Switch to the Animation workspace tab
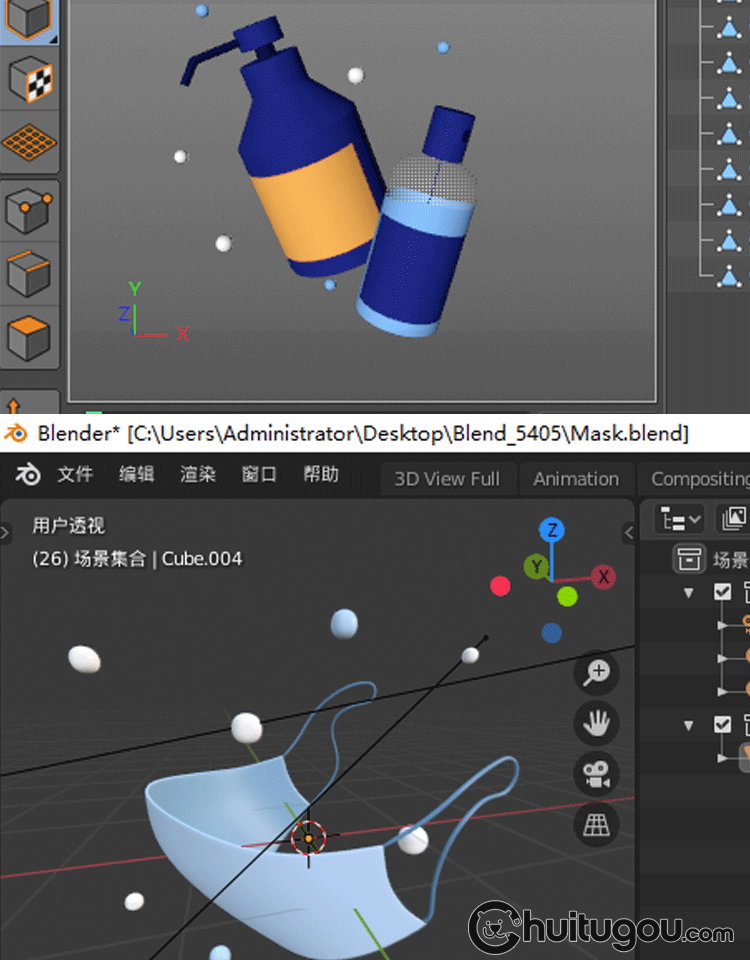The width and height of the screenshot is (750, 960). [576, 479]
